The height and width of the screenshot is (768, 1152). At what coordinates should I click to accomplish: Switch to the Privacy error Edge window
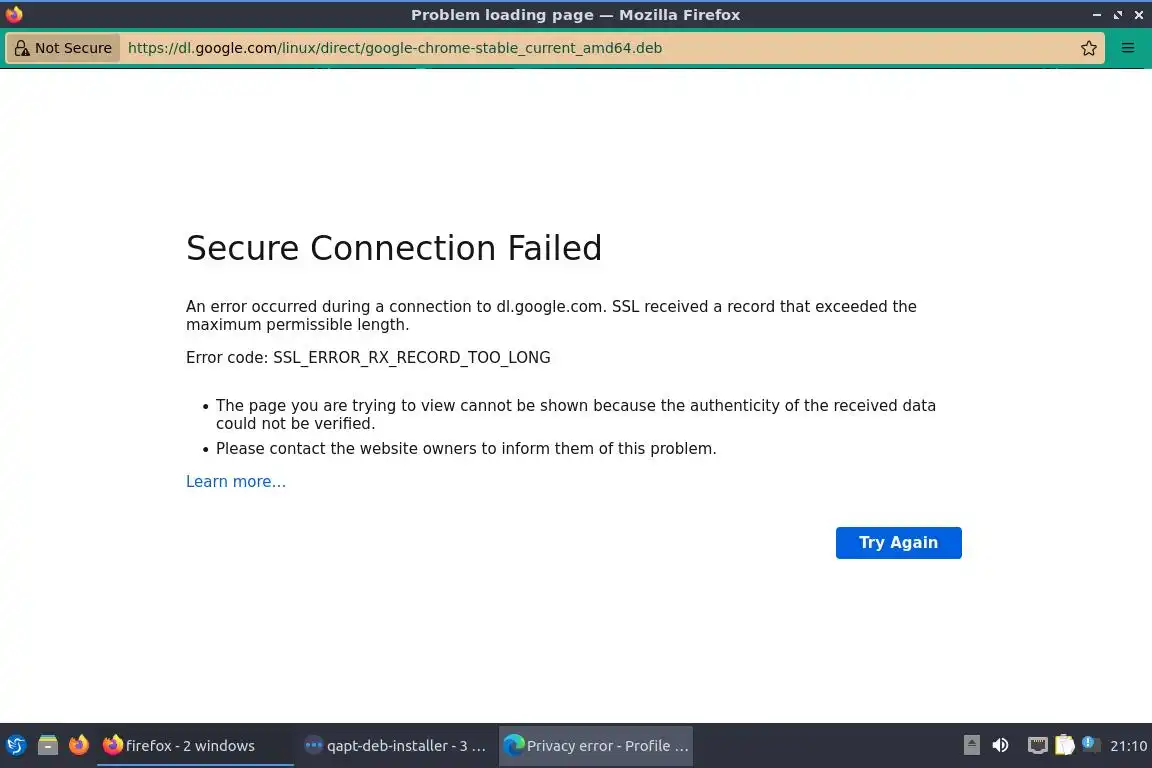(596, 745)
